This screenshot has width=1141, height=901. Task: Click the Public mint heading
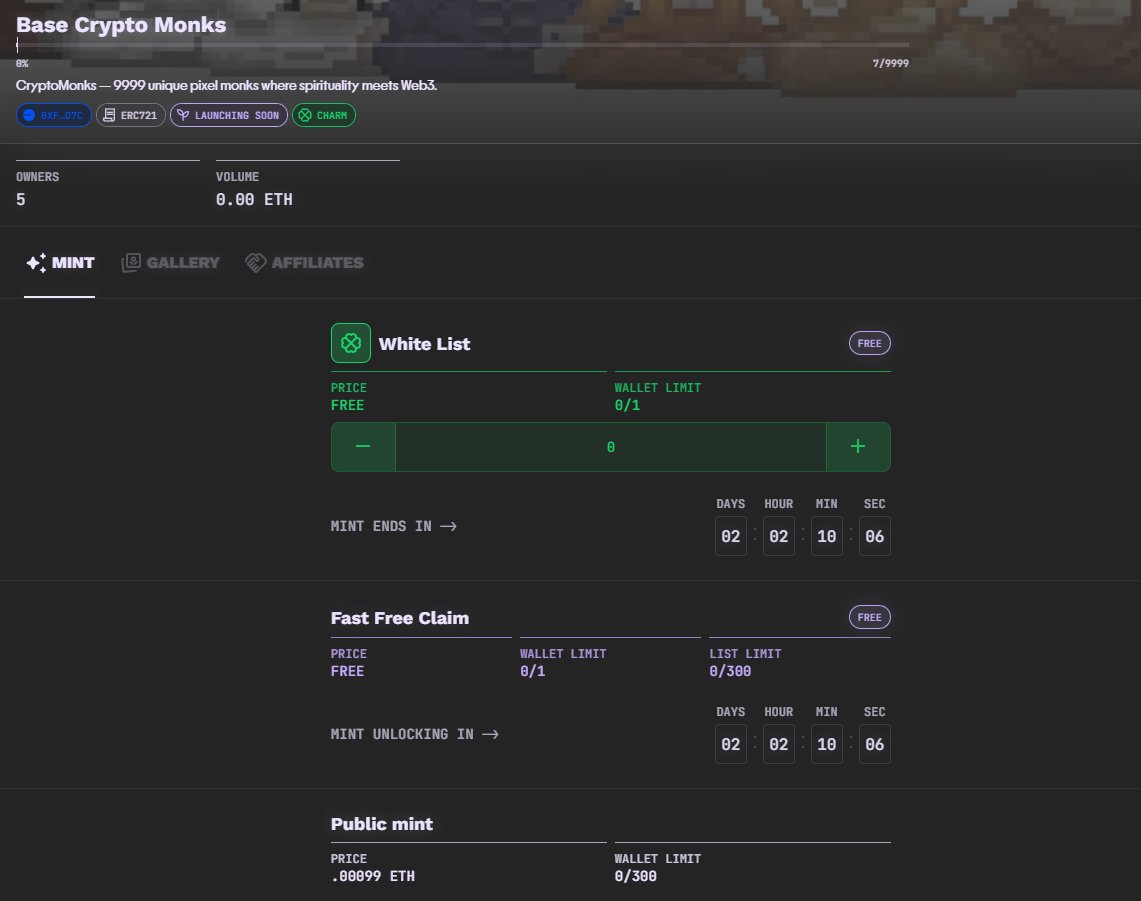tap(381, 824)
